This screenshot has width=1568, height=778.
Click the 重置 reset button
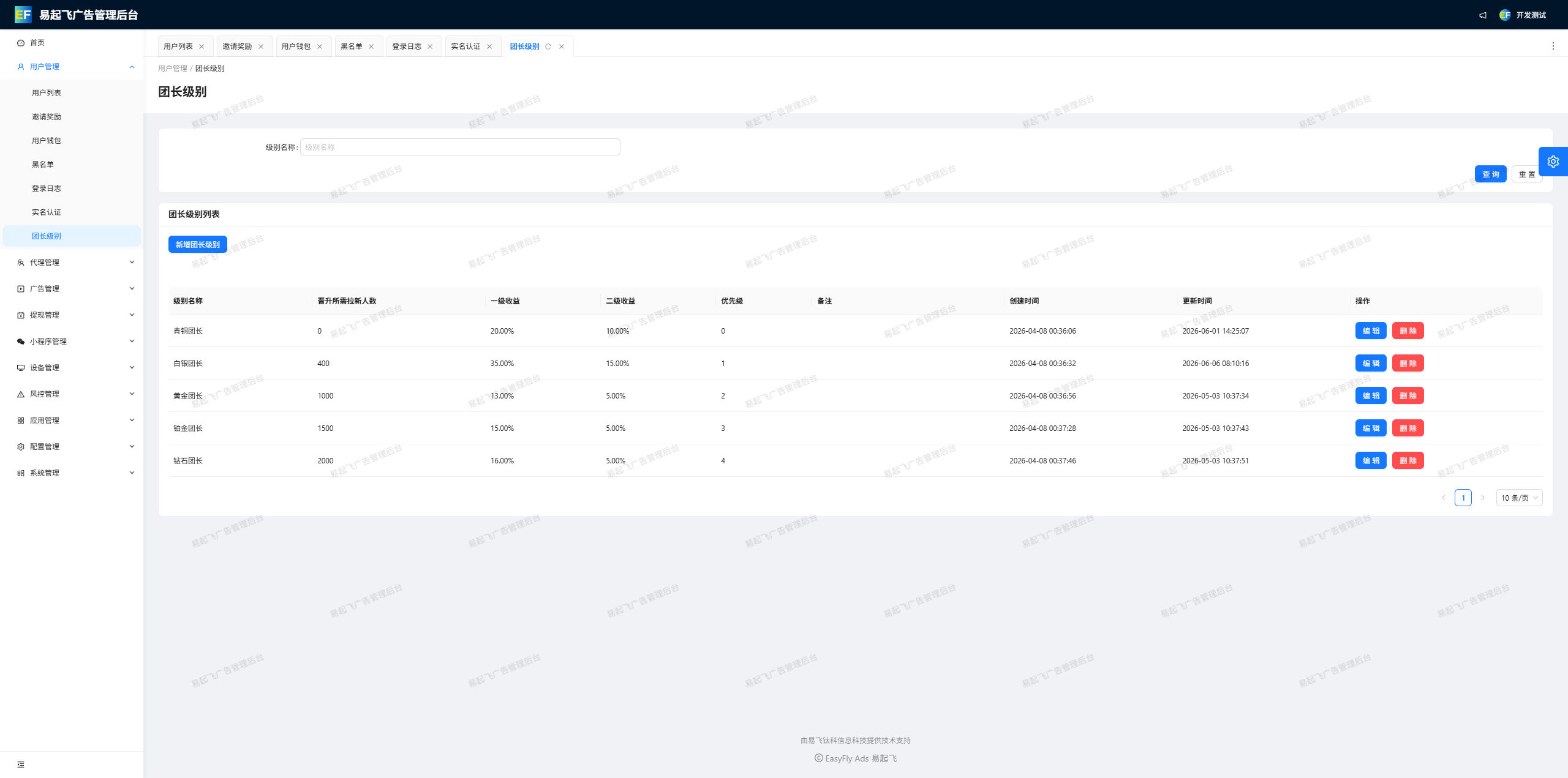(1527, 174)
